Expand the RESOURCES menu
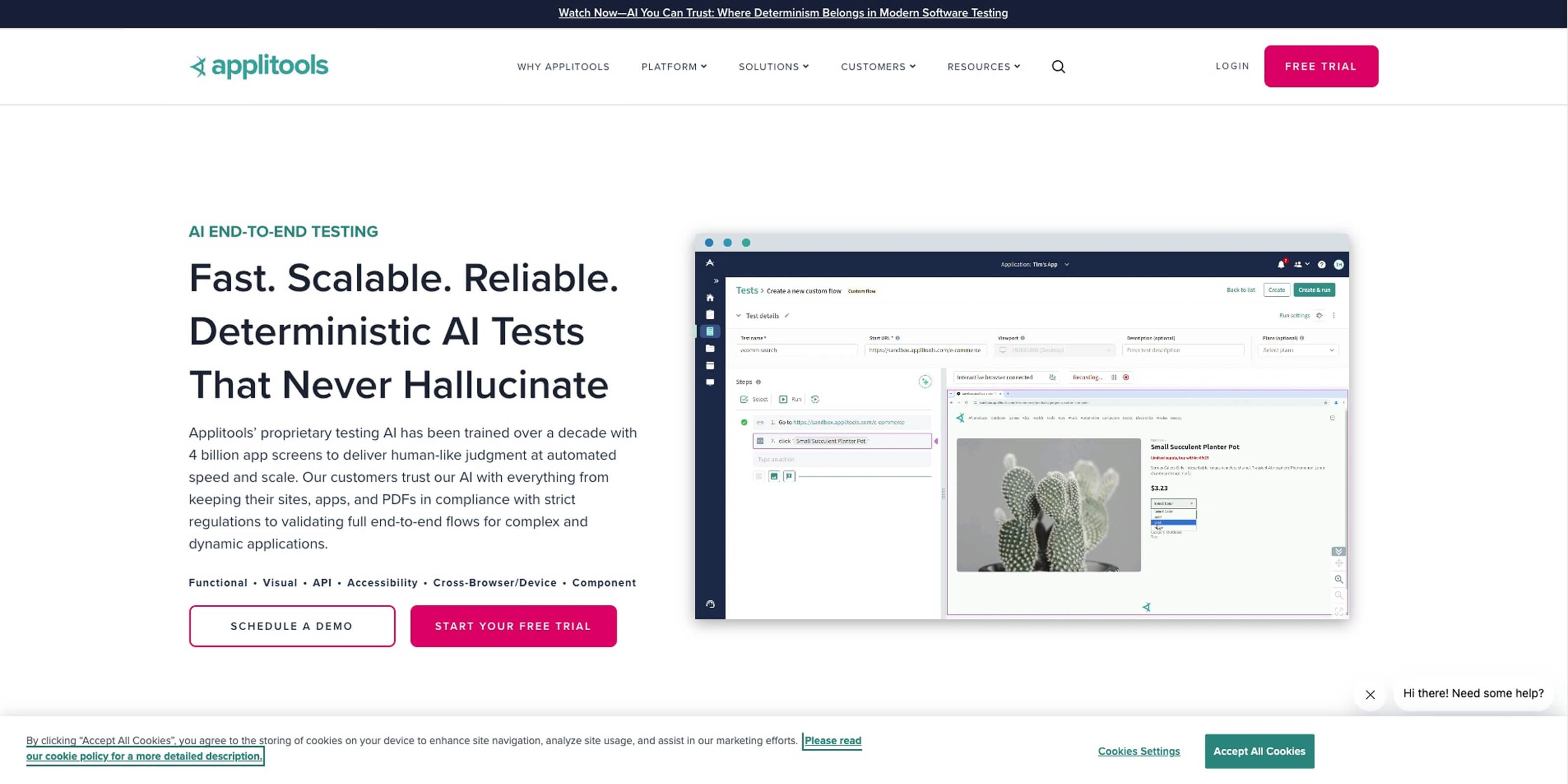This screenshot has width=1568, height=784. point(983,66)
